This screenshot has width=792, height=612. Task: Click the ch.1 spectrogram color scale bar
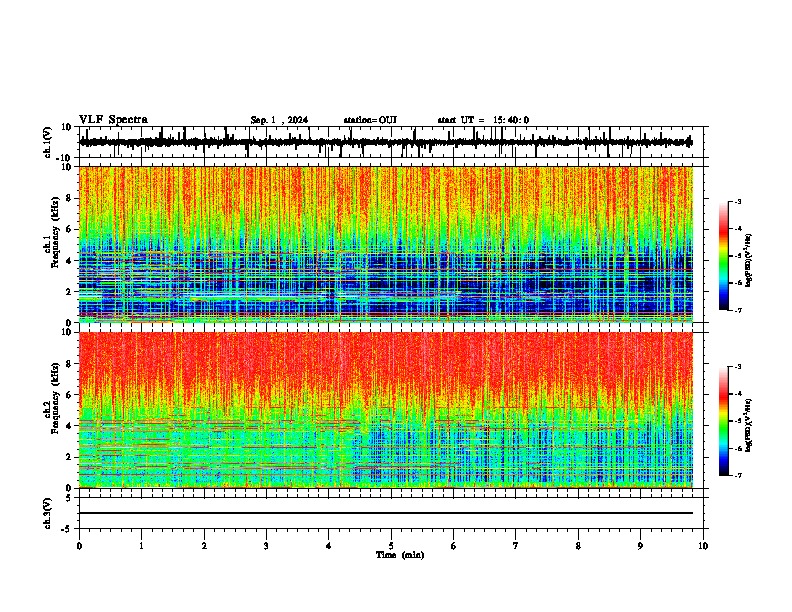click(724, 256)
